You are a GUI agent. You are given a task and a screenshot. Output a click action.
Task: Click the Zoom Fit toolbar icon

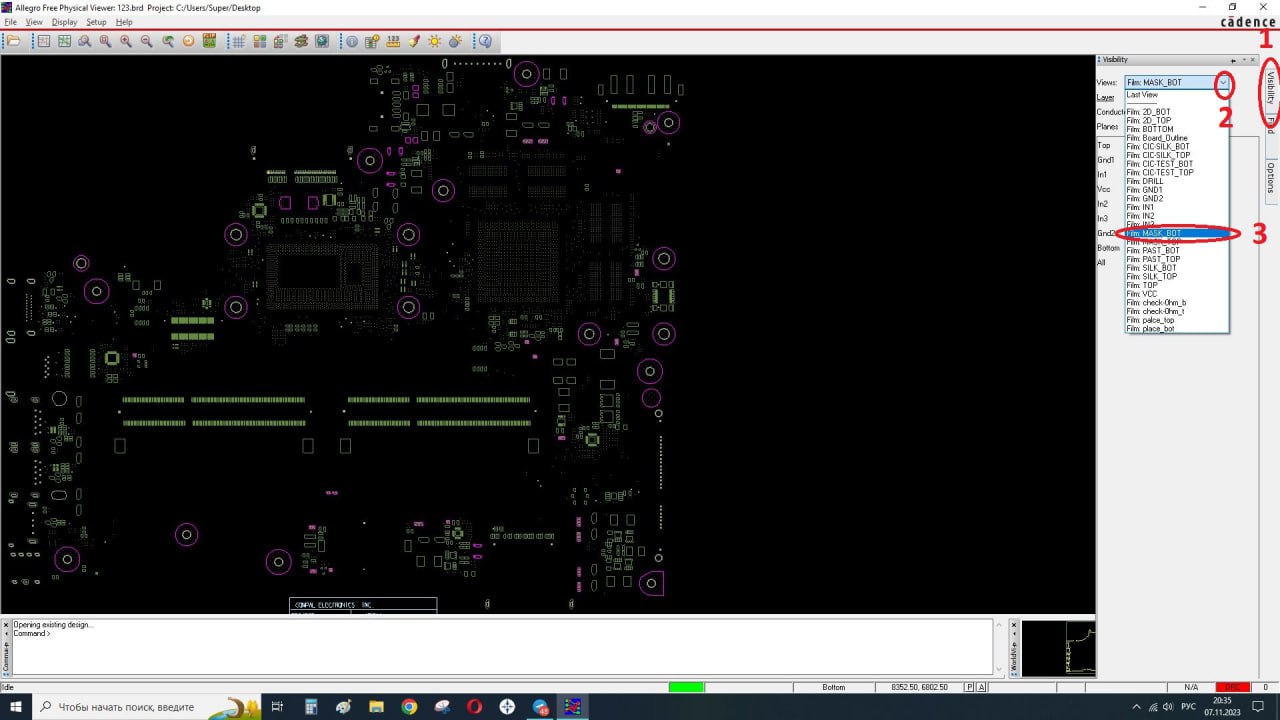tap(105, 41)
